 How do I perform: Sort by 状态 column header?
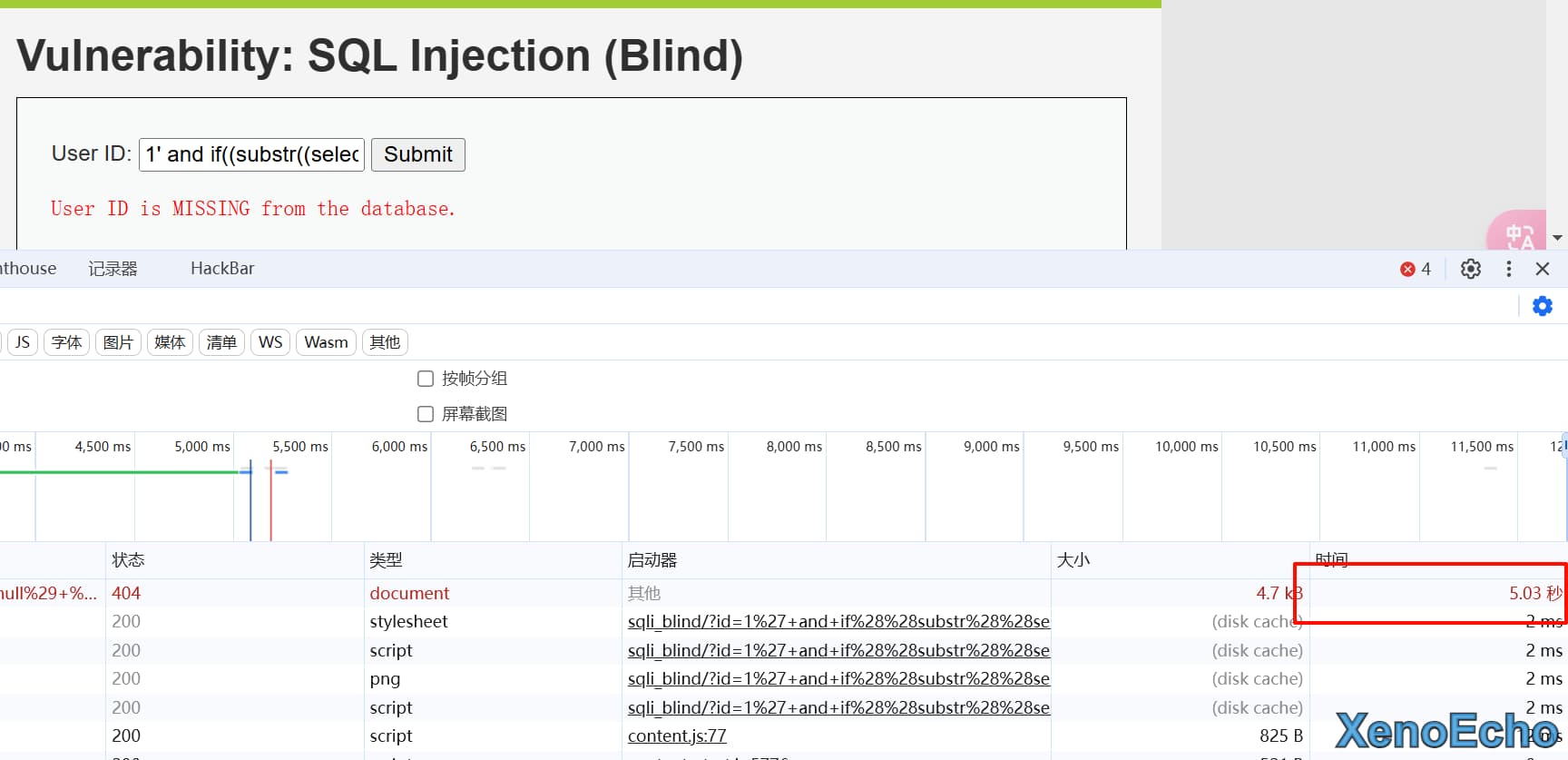point(128,560)
